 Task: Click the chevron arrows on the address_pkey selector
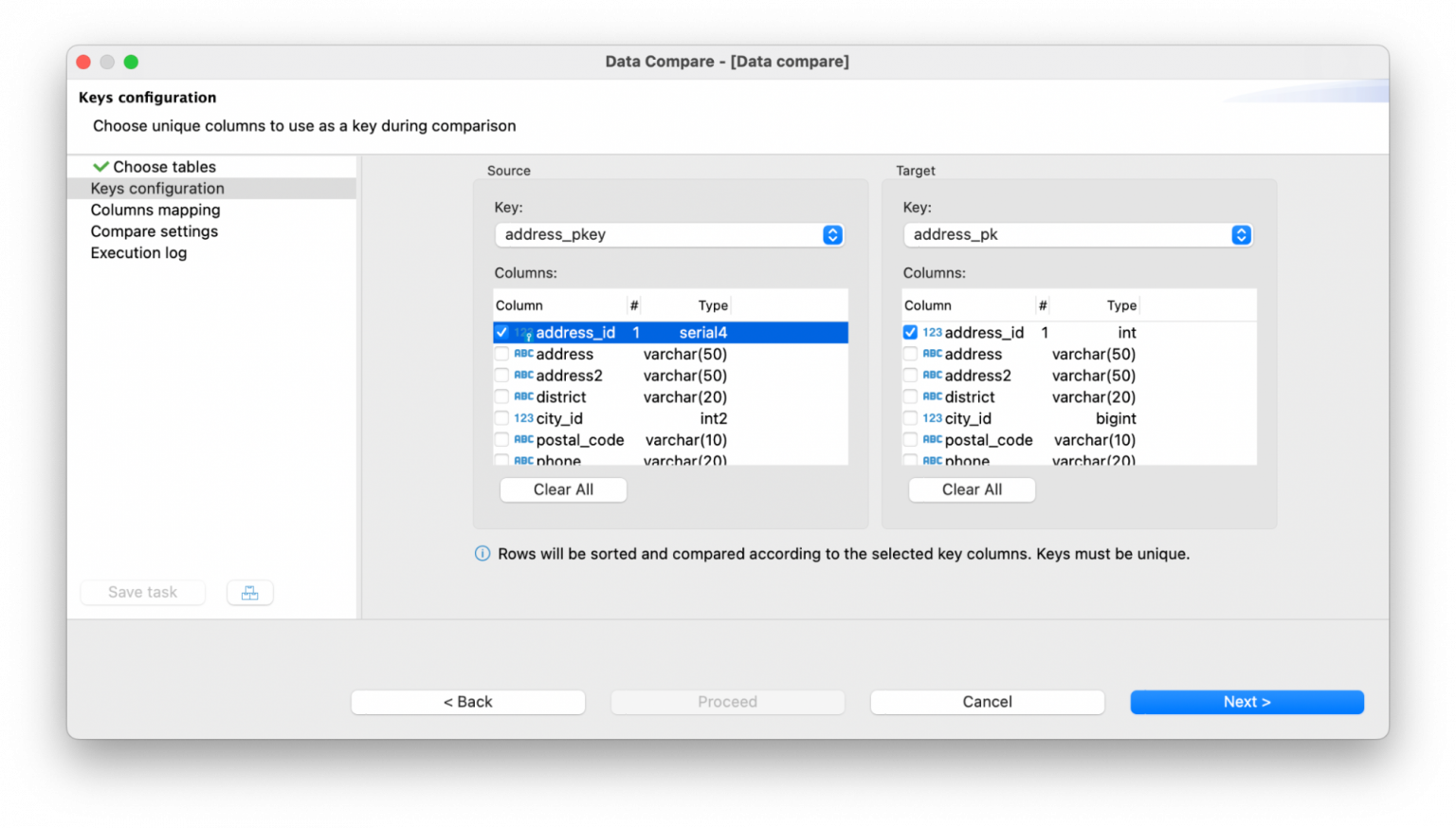tap(832, 234)
